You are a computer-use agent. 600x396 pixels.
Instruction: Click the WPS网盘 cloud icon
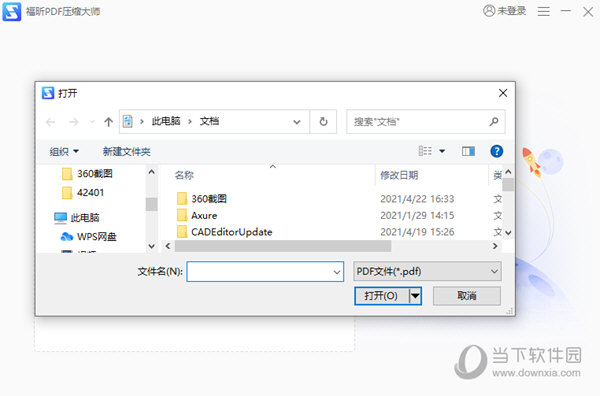[67, 237]
